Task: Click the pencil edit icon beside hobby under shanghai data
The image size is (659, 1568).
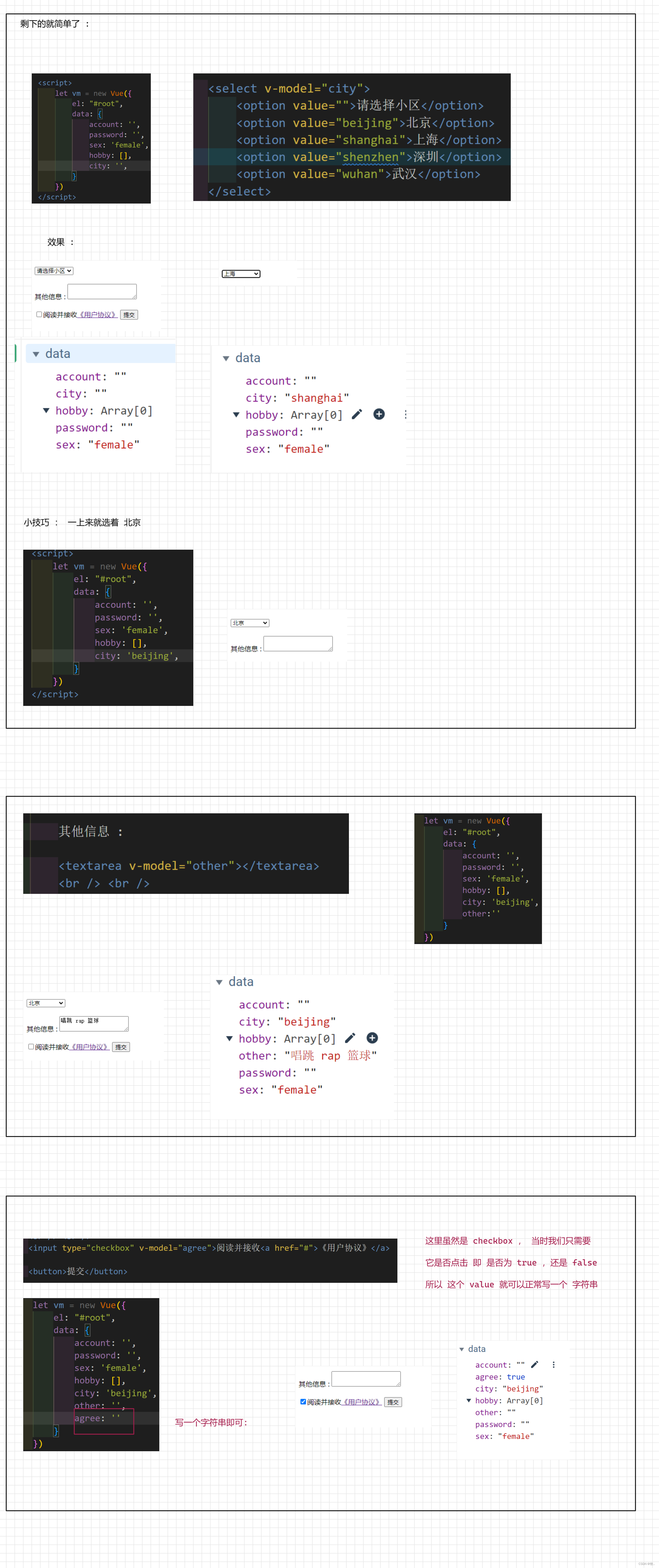Action: point(357,414)
